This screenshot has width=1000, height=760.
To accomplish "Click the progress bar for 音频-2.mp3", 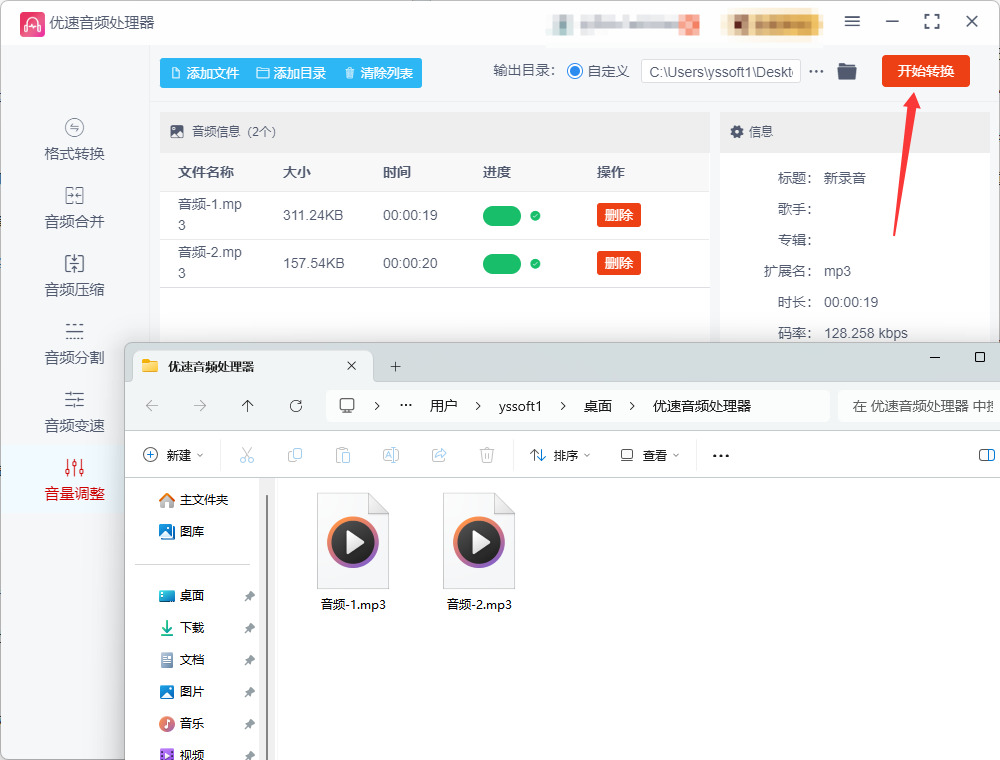I will 502,263.
